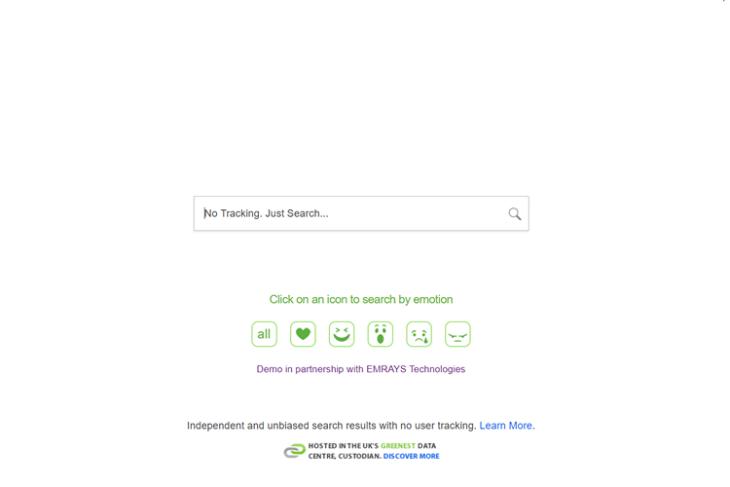The image size is (730, 487).
Task: Select the 'all' emotions icon
Action: coord(264,334)
